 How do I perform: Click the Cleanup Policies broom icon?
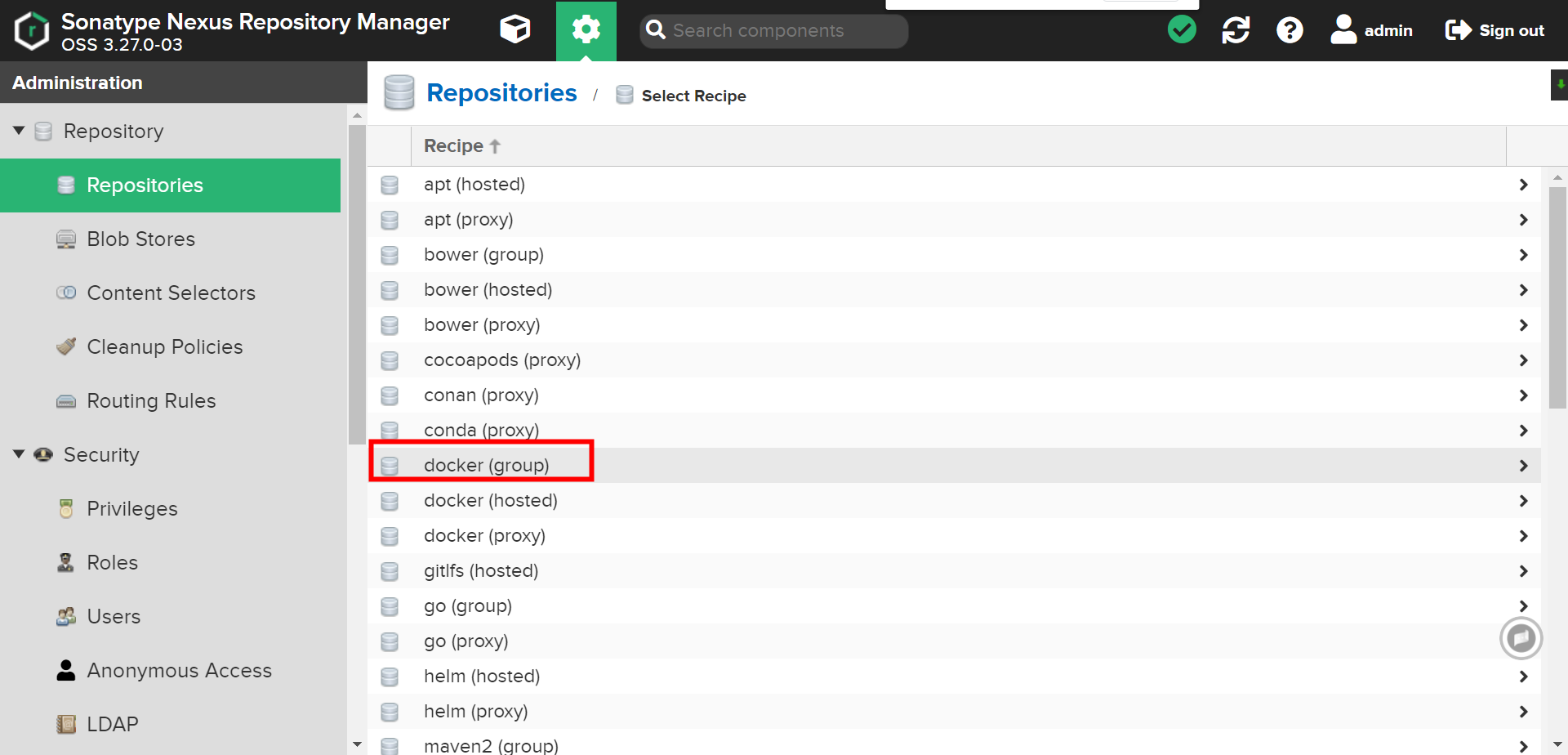tap(65, 346)
